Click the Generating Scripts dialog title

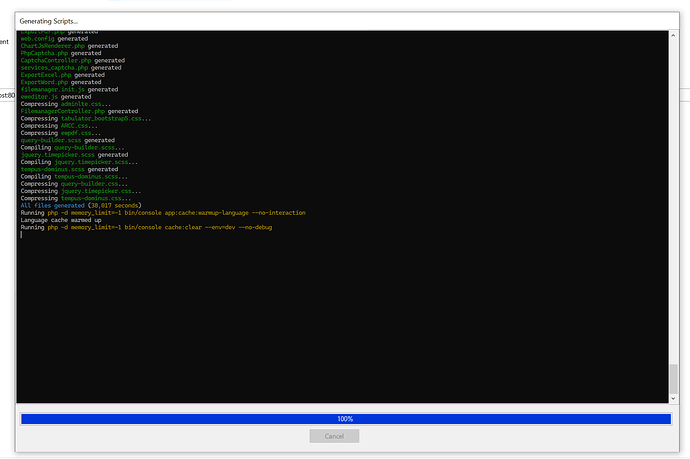pos(49,20)
